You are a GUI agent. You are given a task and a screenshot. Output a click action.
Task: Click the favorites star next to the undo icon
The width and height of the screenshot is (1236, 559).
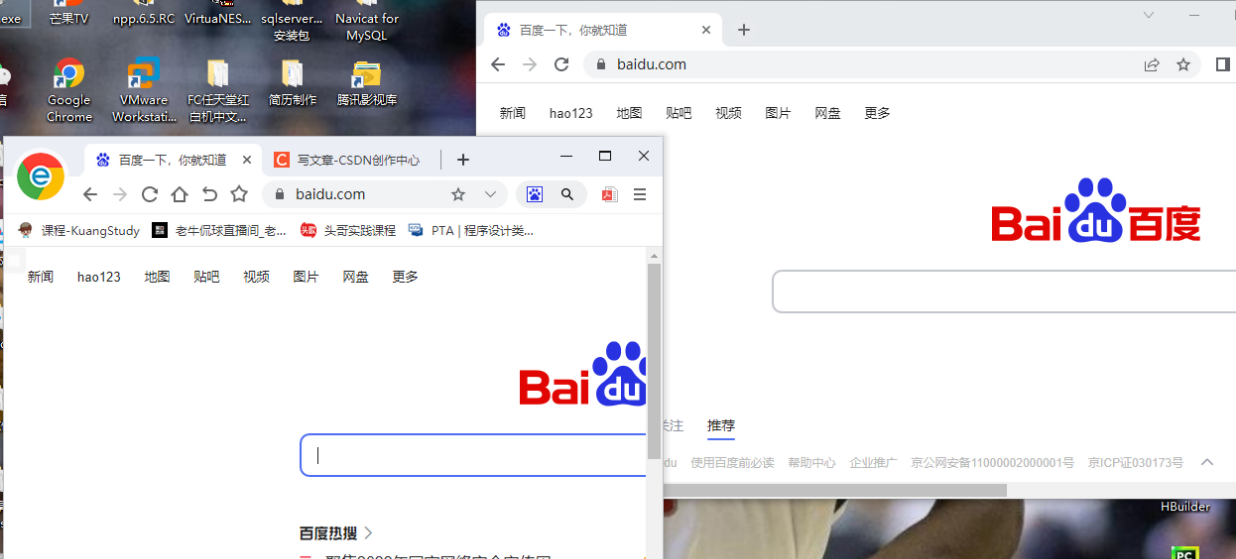tap(239, 194)
